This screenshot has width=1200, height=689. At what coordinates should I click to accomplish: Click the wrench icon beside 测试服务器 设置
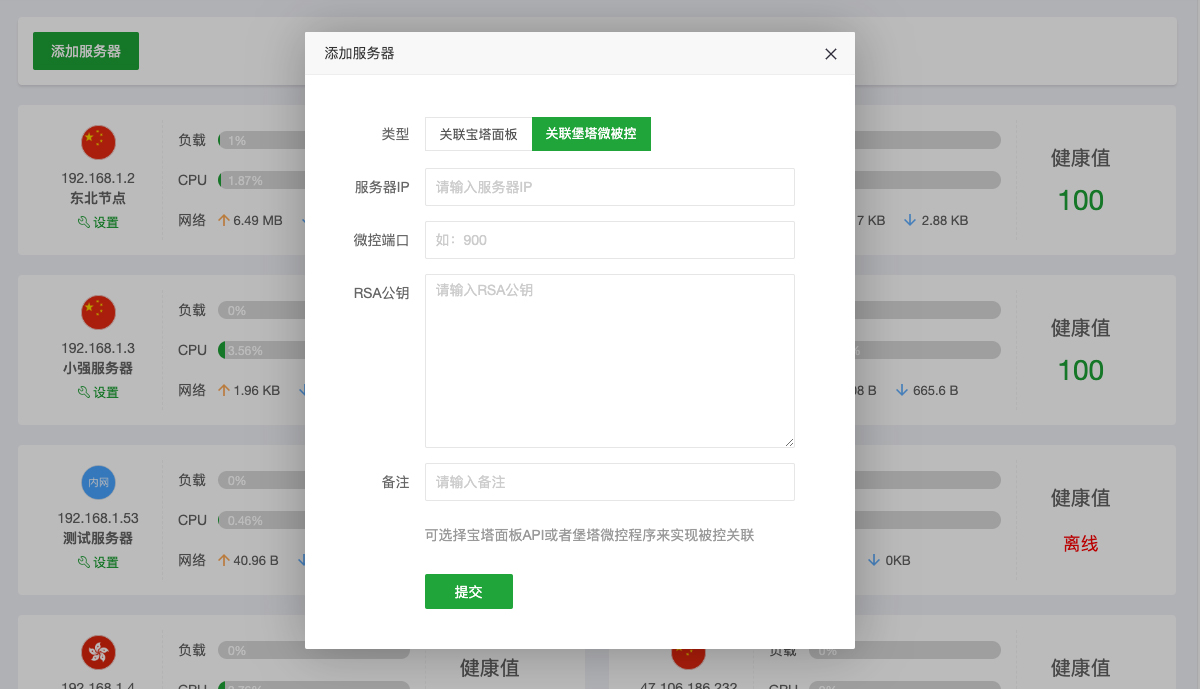pos(83,562)
